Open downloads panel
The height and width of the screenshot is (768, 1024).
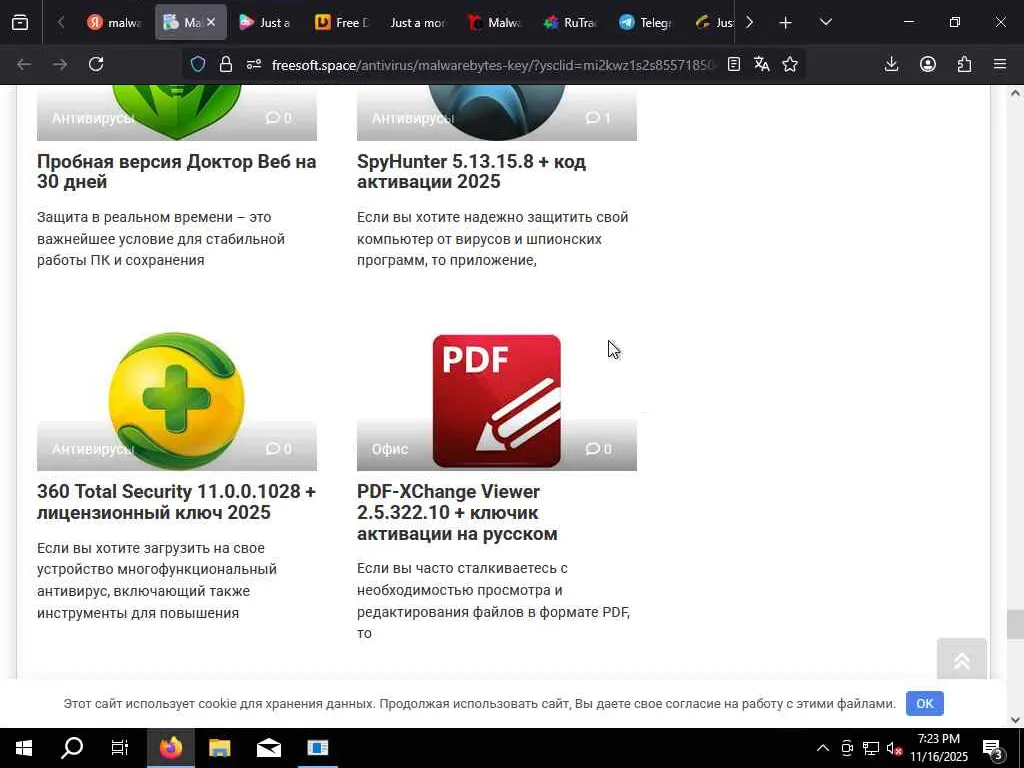click(x=891, y=64)
